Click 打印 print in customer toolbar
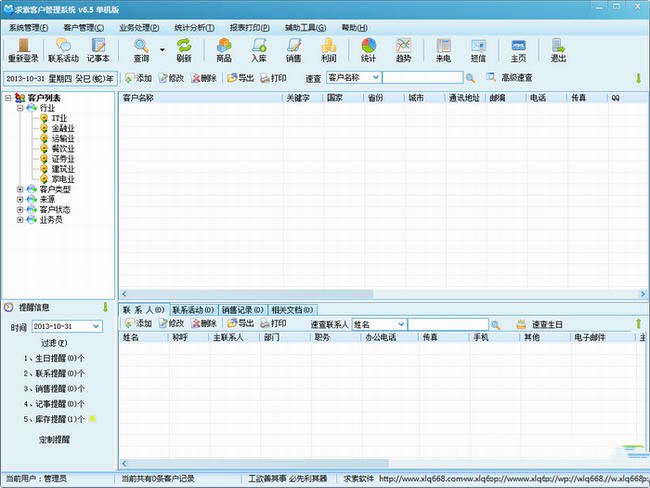 pyautogui.click(x=273, y=78)
